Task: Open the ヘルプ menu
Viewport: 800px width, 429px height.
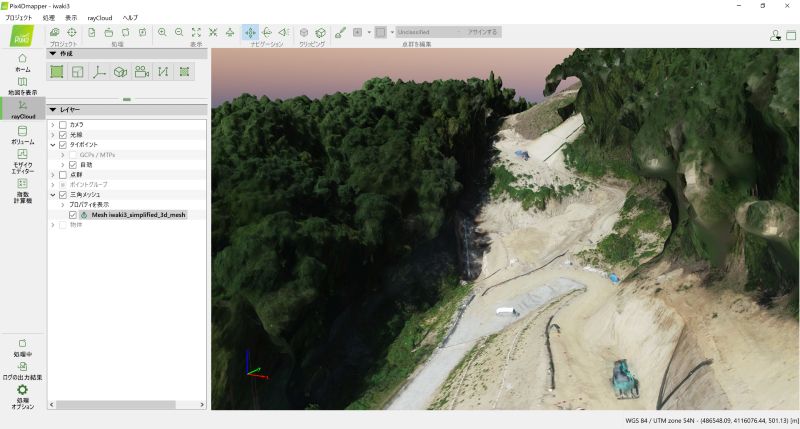Action: click(131, 18)
